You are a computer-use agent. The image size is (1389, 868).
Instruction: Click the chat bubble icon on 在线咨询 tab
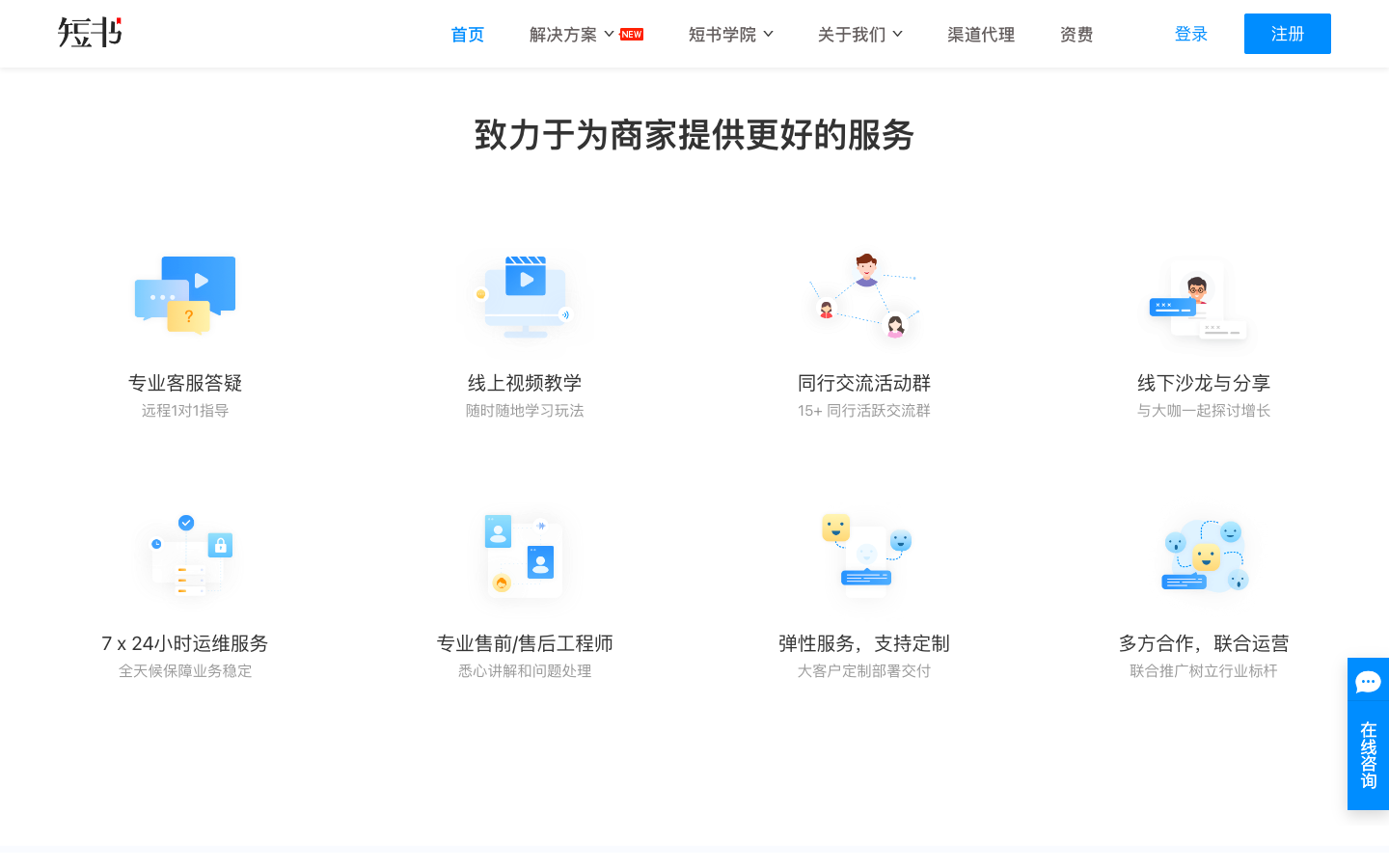click(x=1368, y=682)
